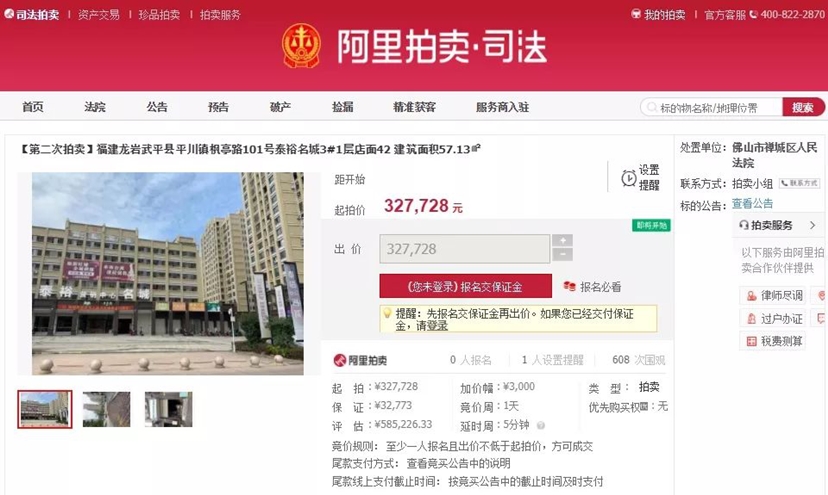The image size is (828, 495).
Task: Open the 法院 navigation tab
Action: (x=95, y=107)
